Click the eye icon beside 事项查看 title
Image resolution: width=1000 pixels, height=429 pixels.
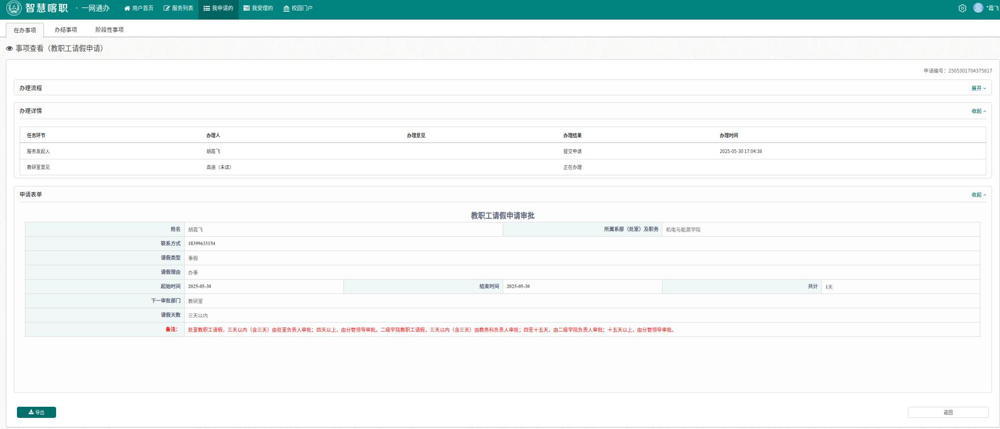click(x=10, y=49)
